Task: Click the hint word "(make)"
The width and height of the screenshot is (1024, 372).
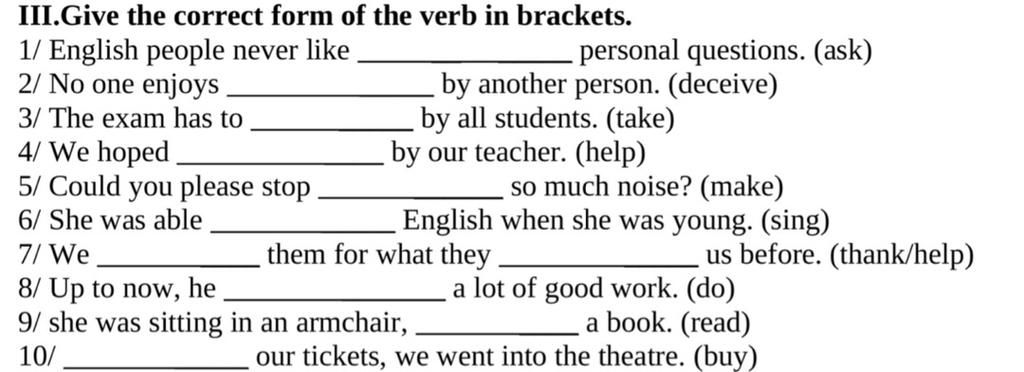Action: 741,187
